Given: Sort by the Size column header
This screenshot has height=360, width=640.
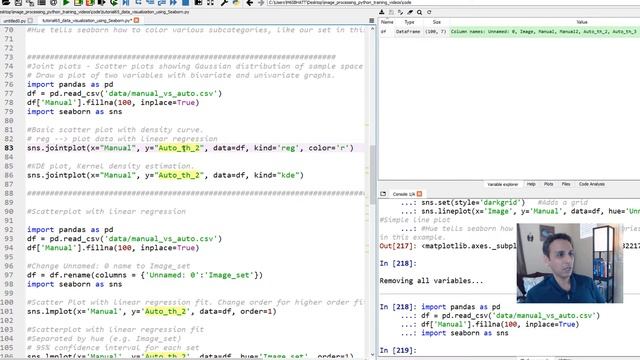Looking at the screenshot, I should tap(436, 22).
